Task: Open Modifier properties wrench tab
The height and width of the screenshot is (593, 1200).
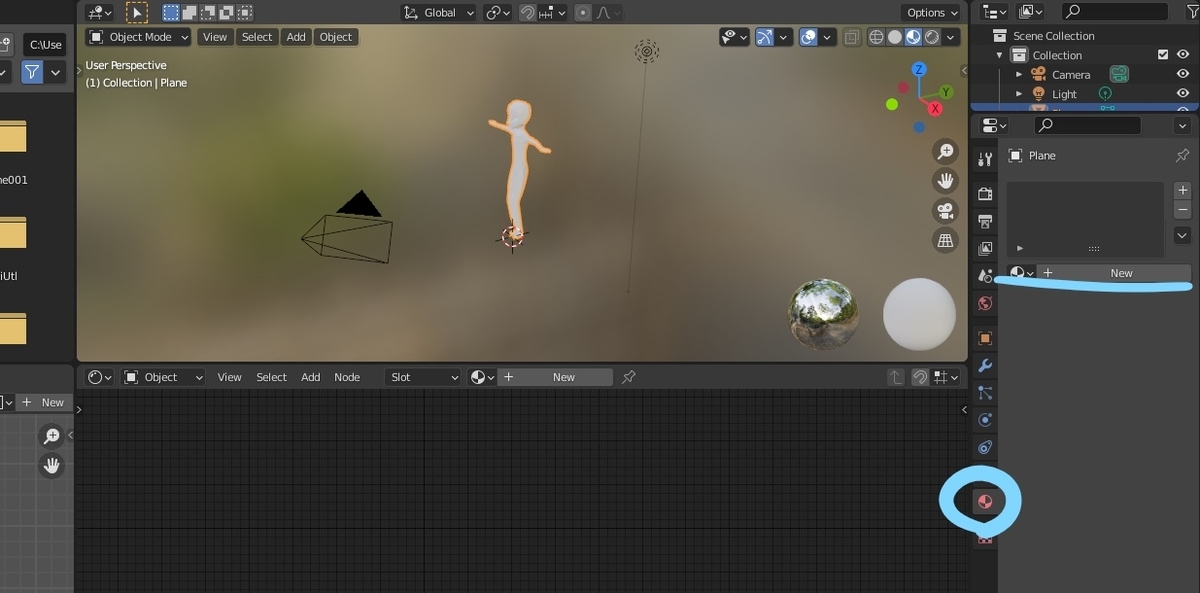Action: click(985, 366)
